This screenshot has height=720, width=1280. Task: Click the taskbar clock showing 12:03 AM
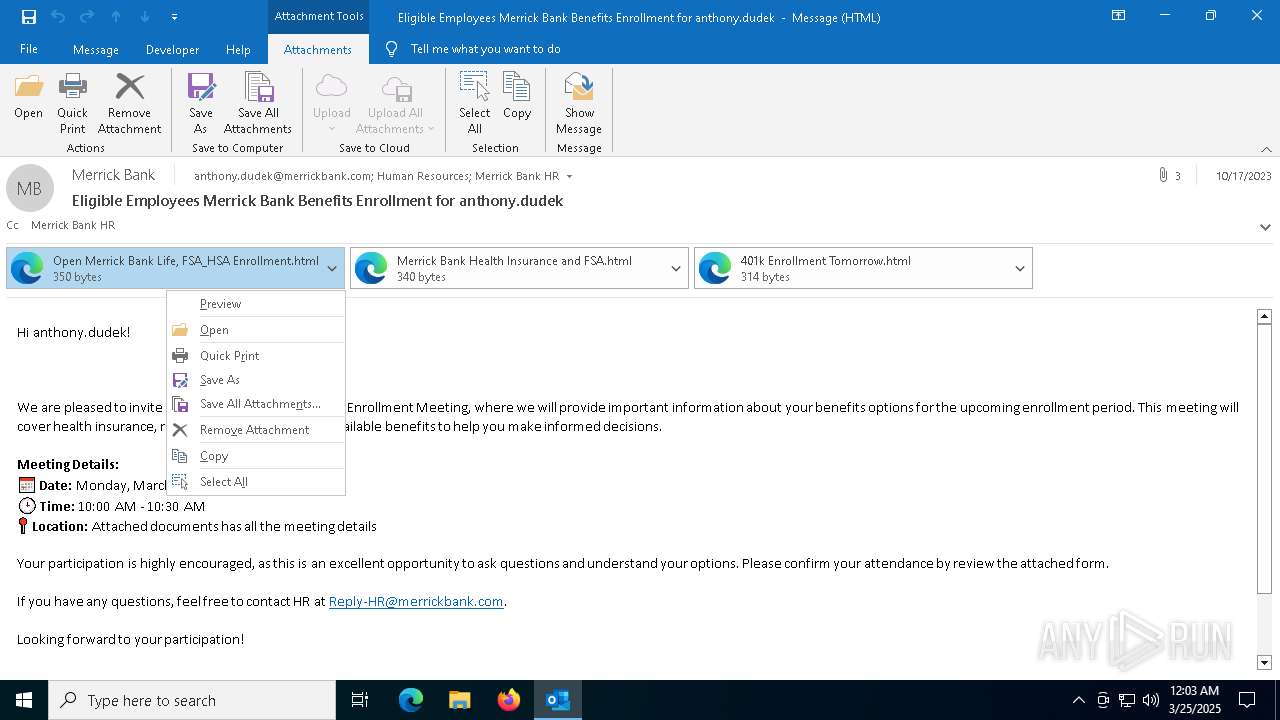point(1193,700)
